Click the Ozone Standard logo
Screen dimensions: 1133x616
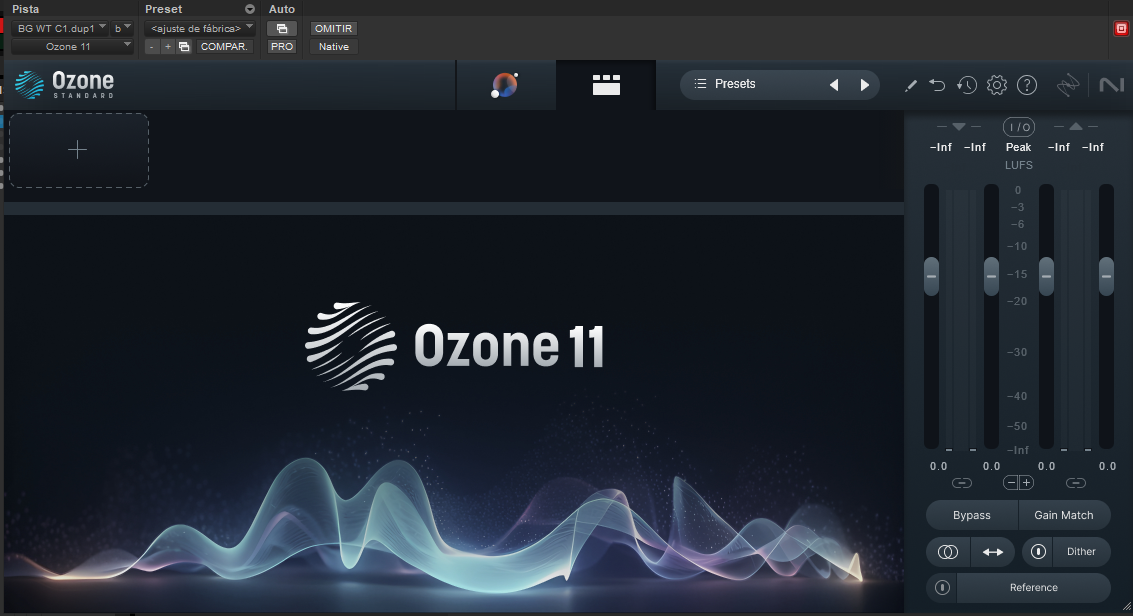64,84
